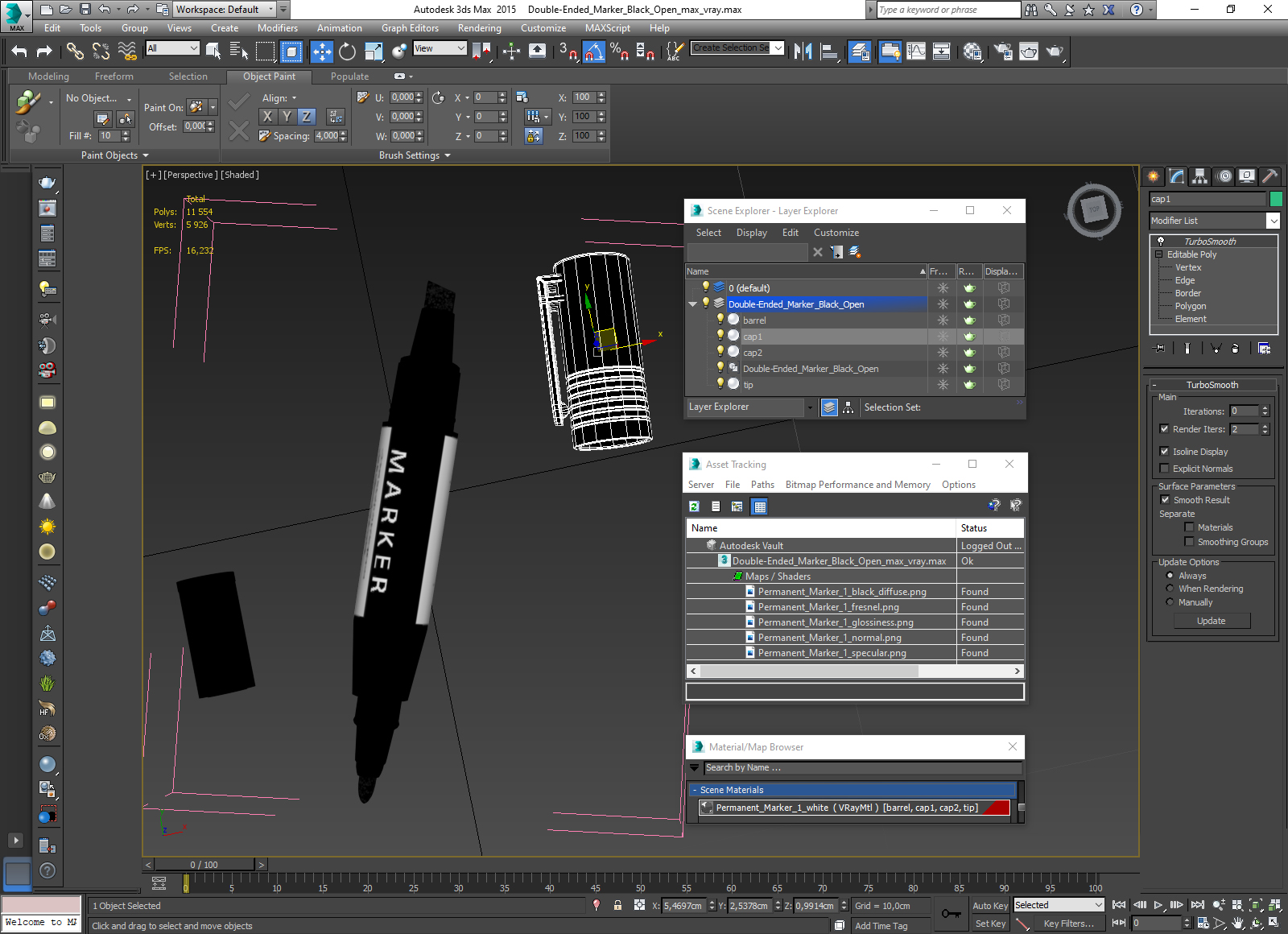This screenshot has height=934, width=1288.
Task: Open the Create command panel tab
Action: coord(1154,176)
